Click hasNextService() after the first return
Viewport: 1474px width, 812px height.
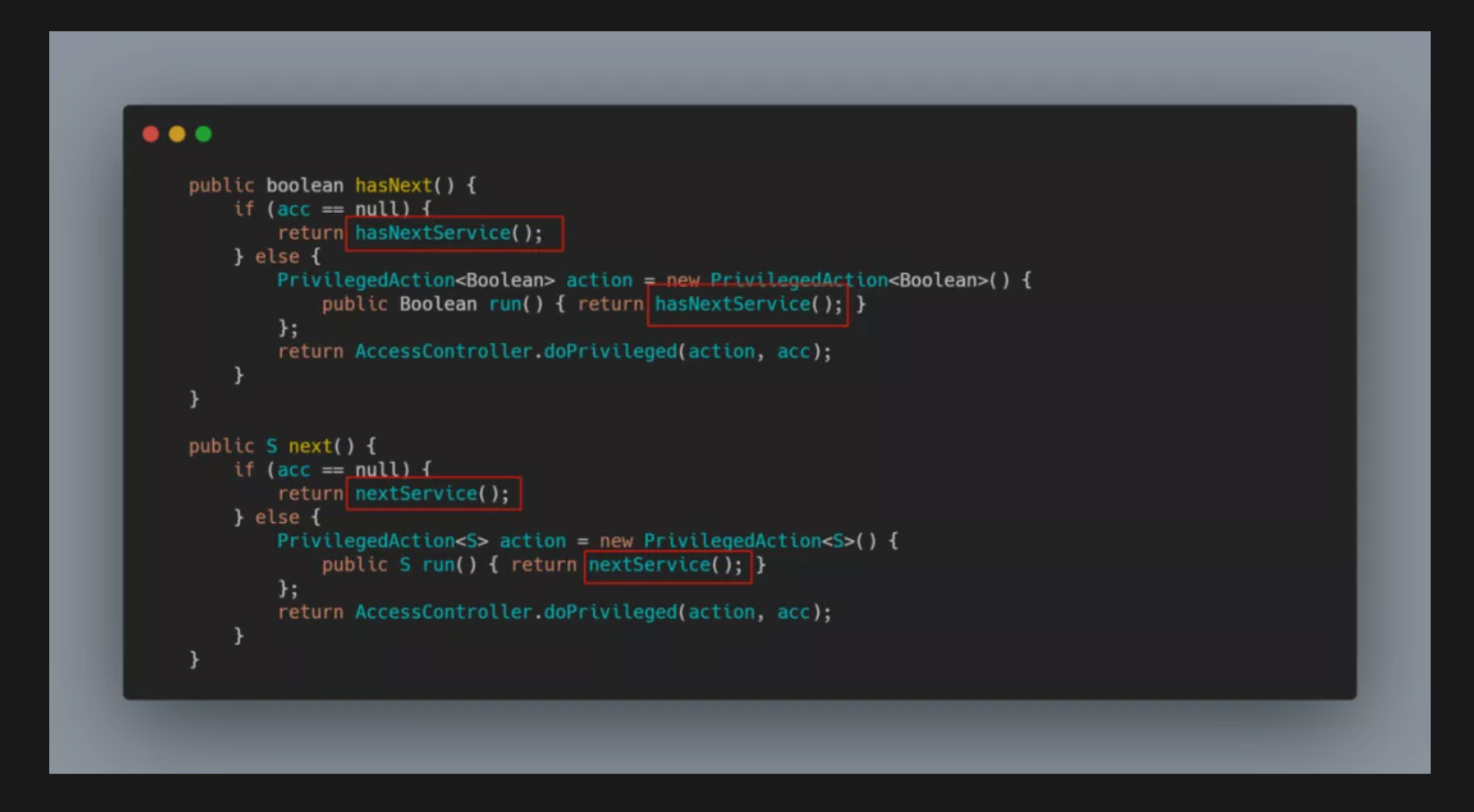(x=449, y=233)
